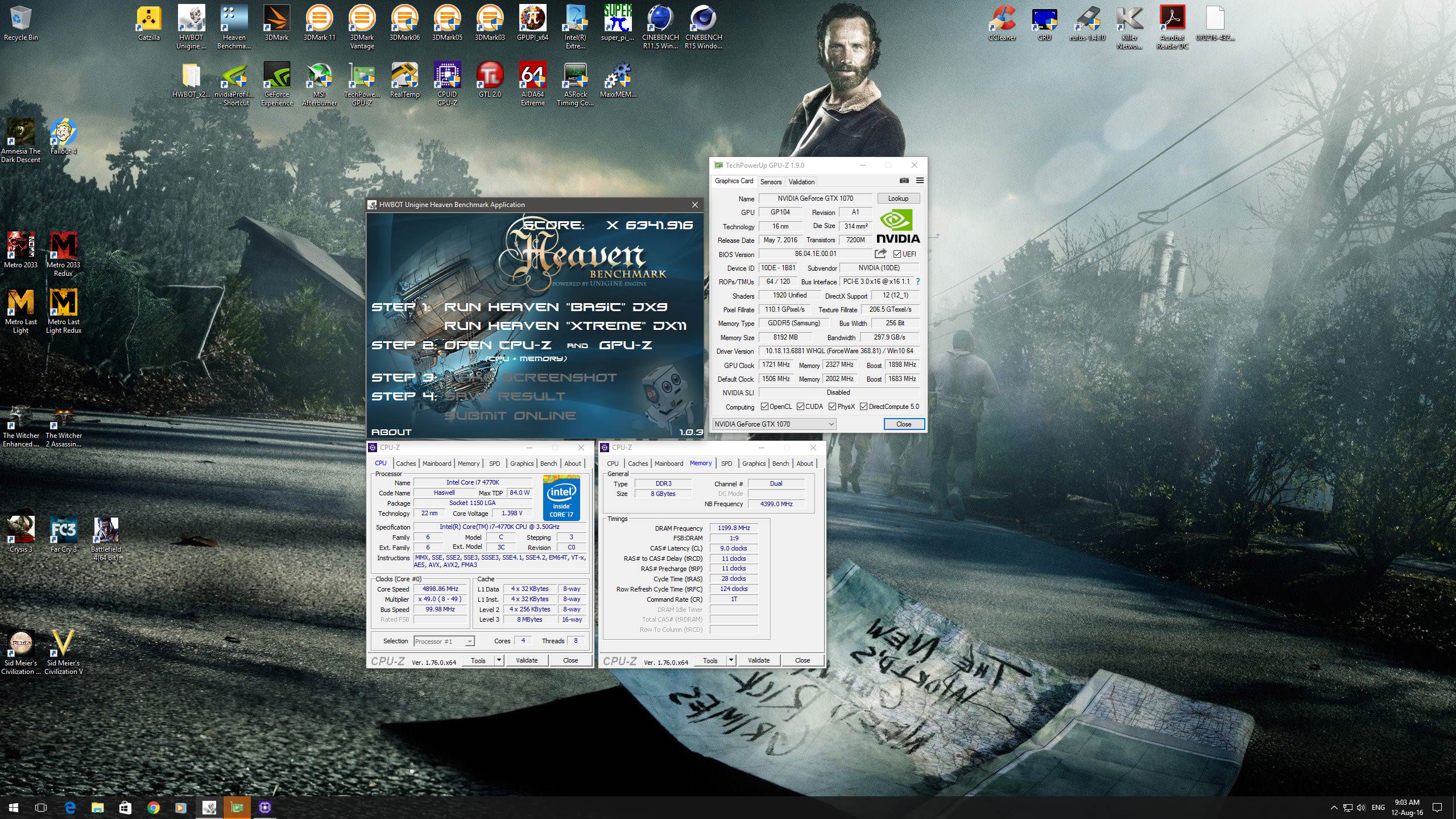The image size is (1456, 819).
Task: Open Mainboard tab in left CPU-Z window
Action: (x=437, y=464)
